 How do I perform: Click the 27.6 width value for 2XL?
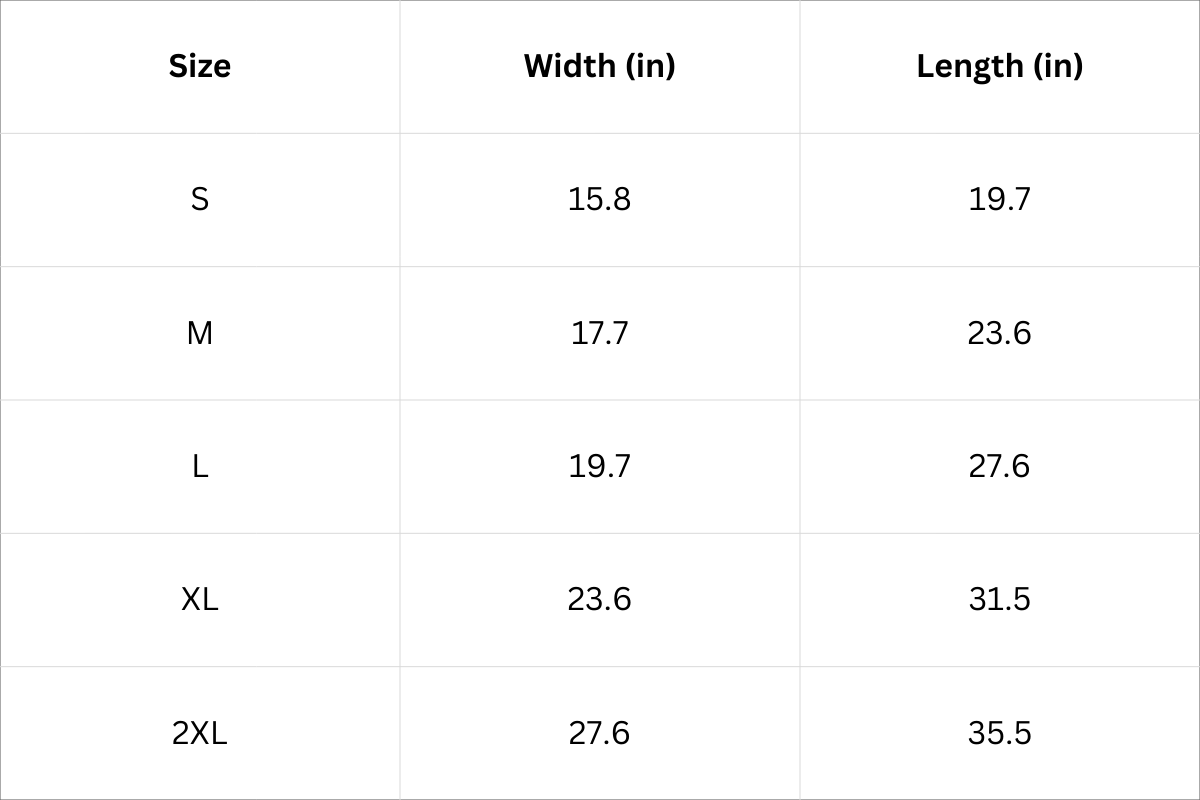pos(599,733)
